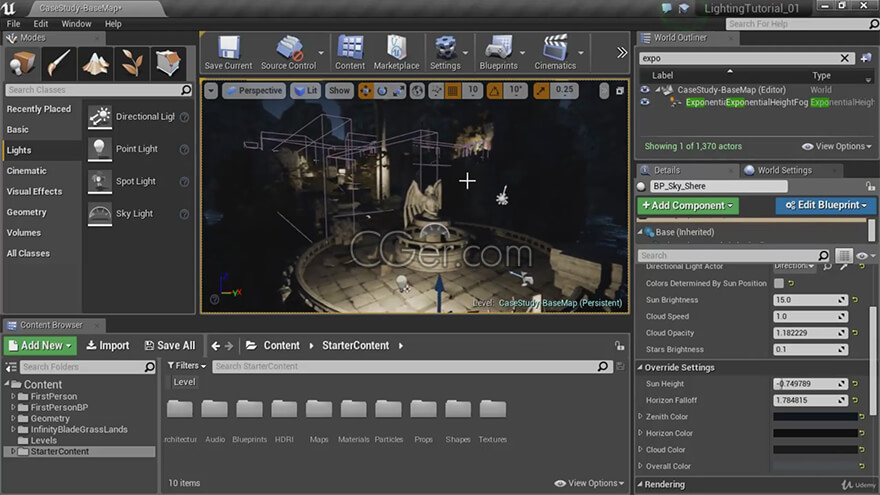
Task: Click the Point Light bulb icon
Action: coord(99,149)
